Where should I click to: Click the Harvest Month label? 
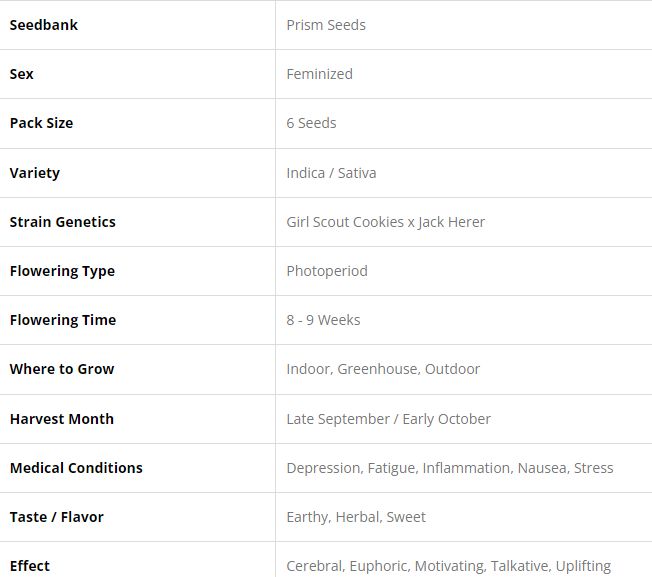(x=62, y=419)
